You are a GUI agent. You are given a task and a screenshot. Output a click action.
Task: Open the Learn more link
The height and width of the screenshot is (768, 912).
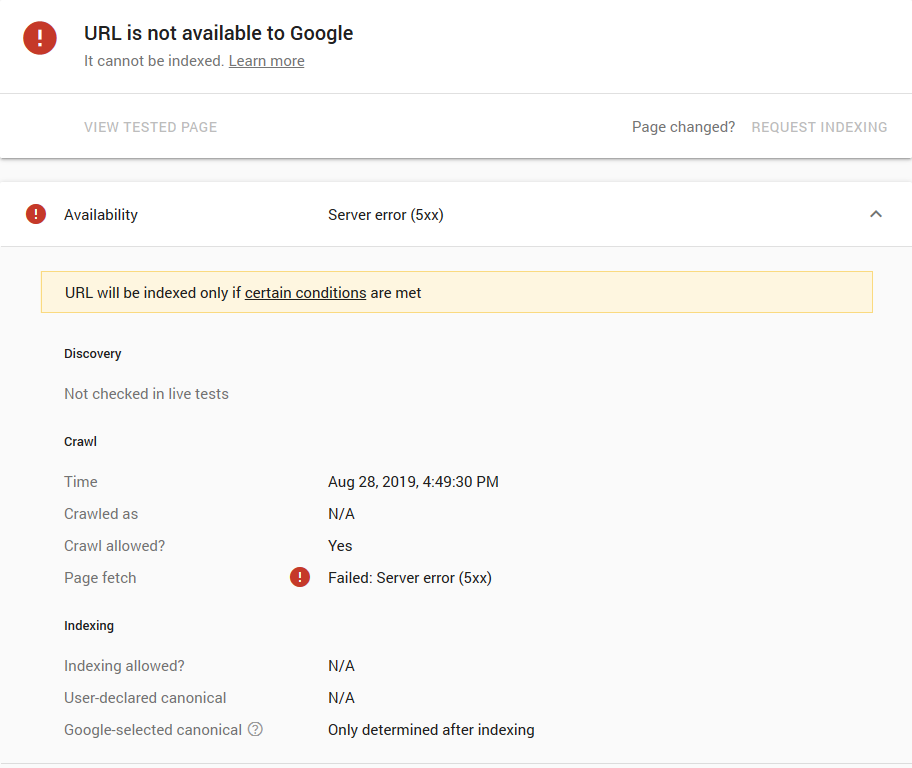(266, 60)
